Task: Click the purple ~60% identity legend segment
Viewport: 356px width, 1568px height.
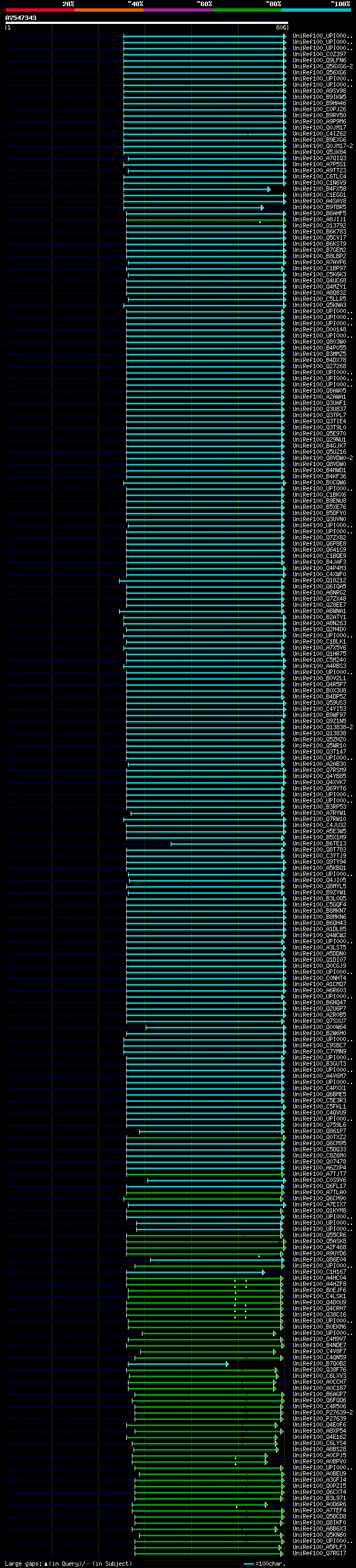Action: pyautogui.click(x=177, y=10)
